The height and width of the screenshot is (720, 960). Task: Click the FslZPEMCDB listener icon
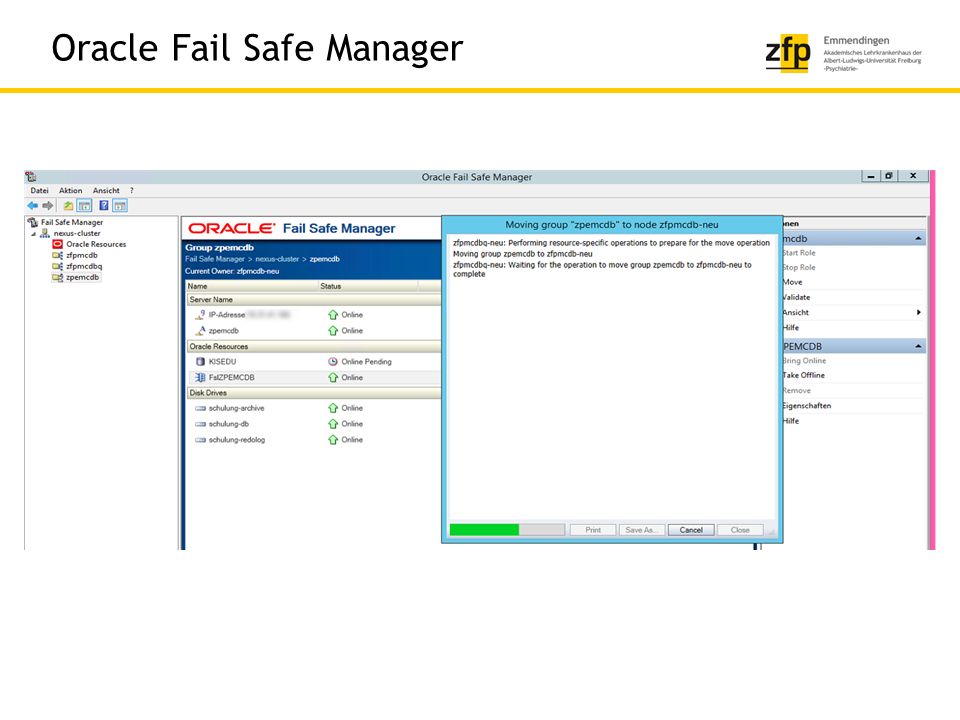[x=200, y=378]
